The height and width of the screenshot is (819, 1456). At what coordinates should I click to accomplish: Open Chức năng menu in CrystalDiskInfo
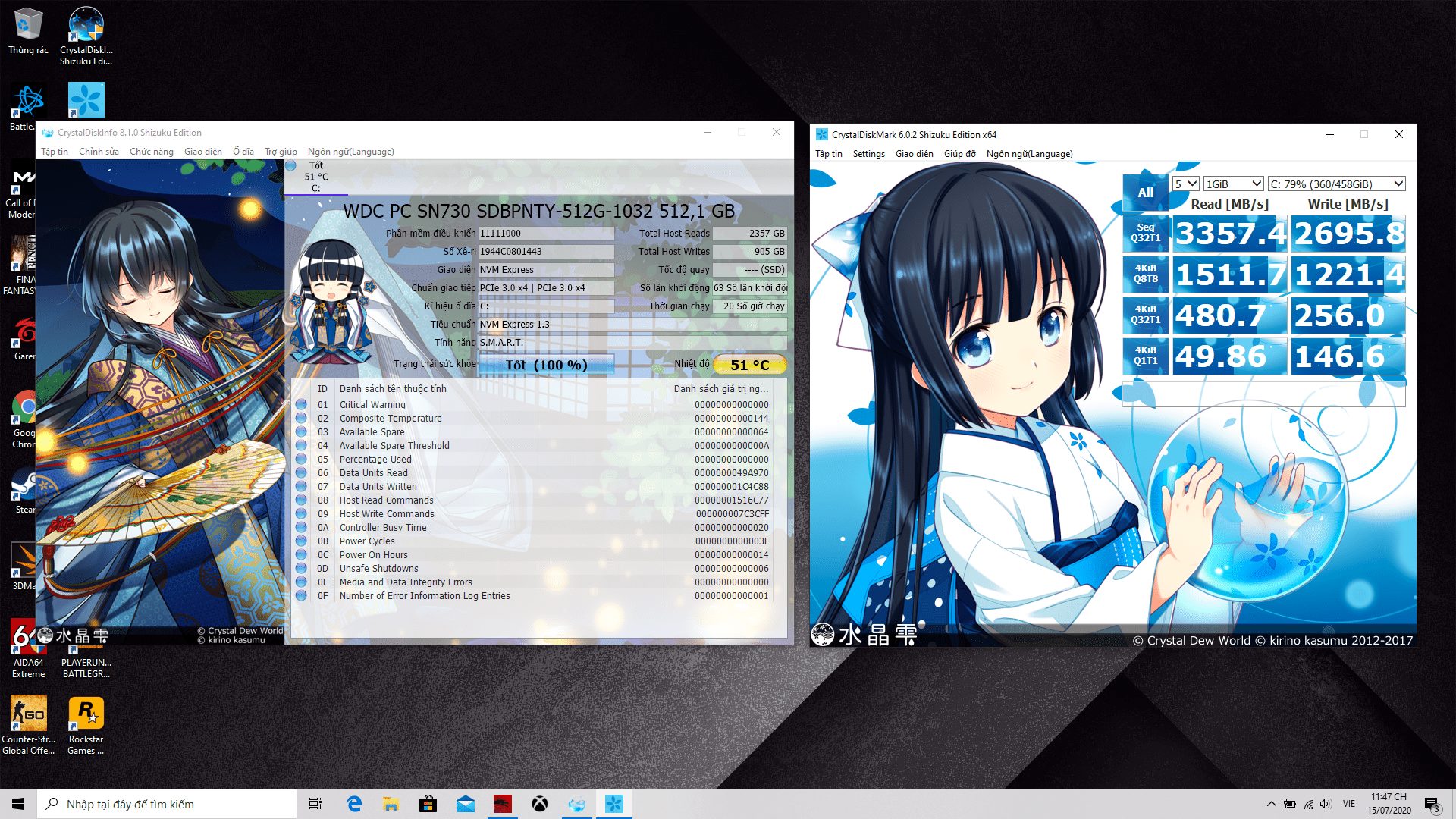(152, 152)
